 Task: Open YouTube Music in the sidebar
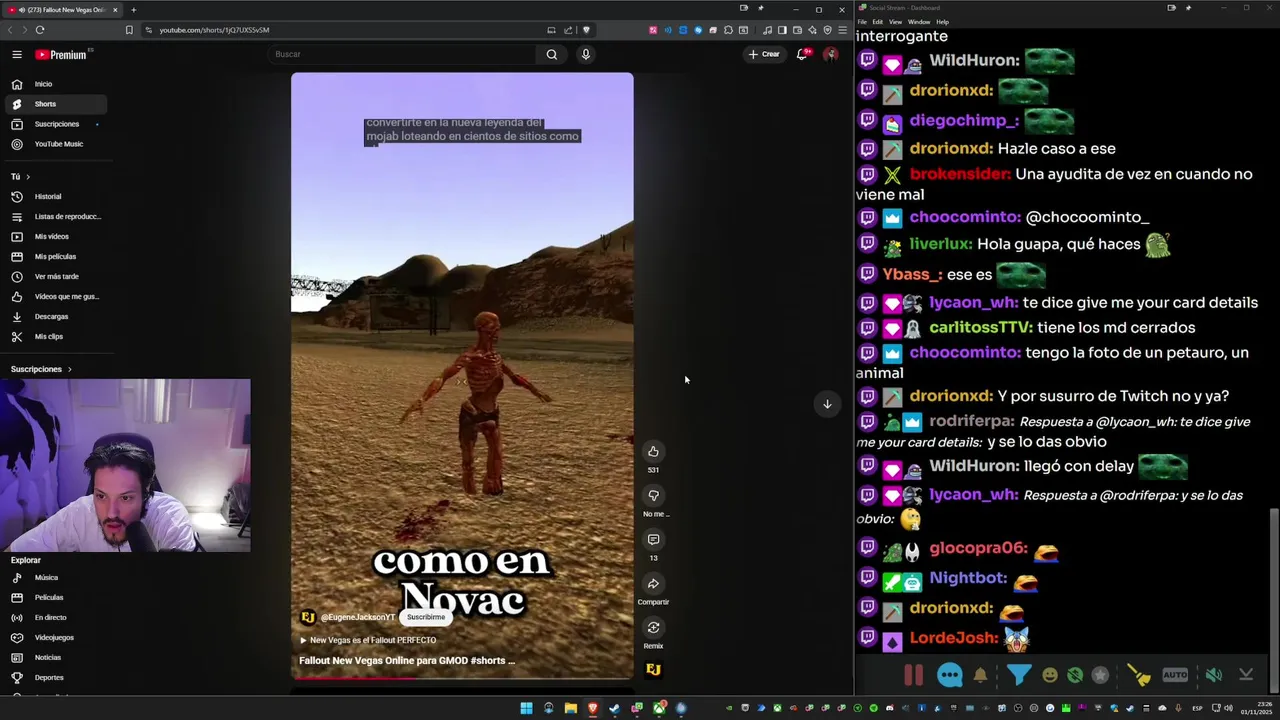click(x=54, y=144)
